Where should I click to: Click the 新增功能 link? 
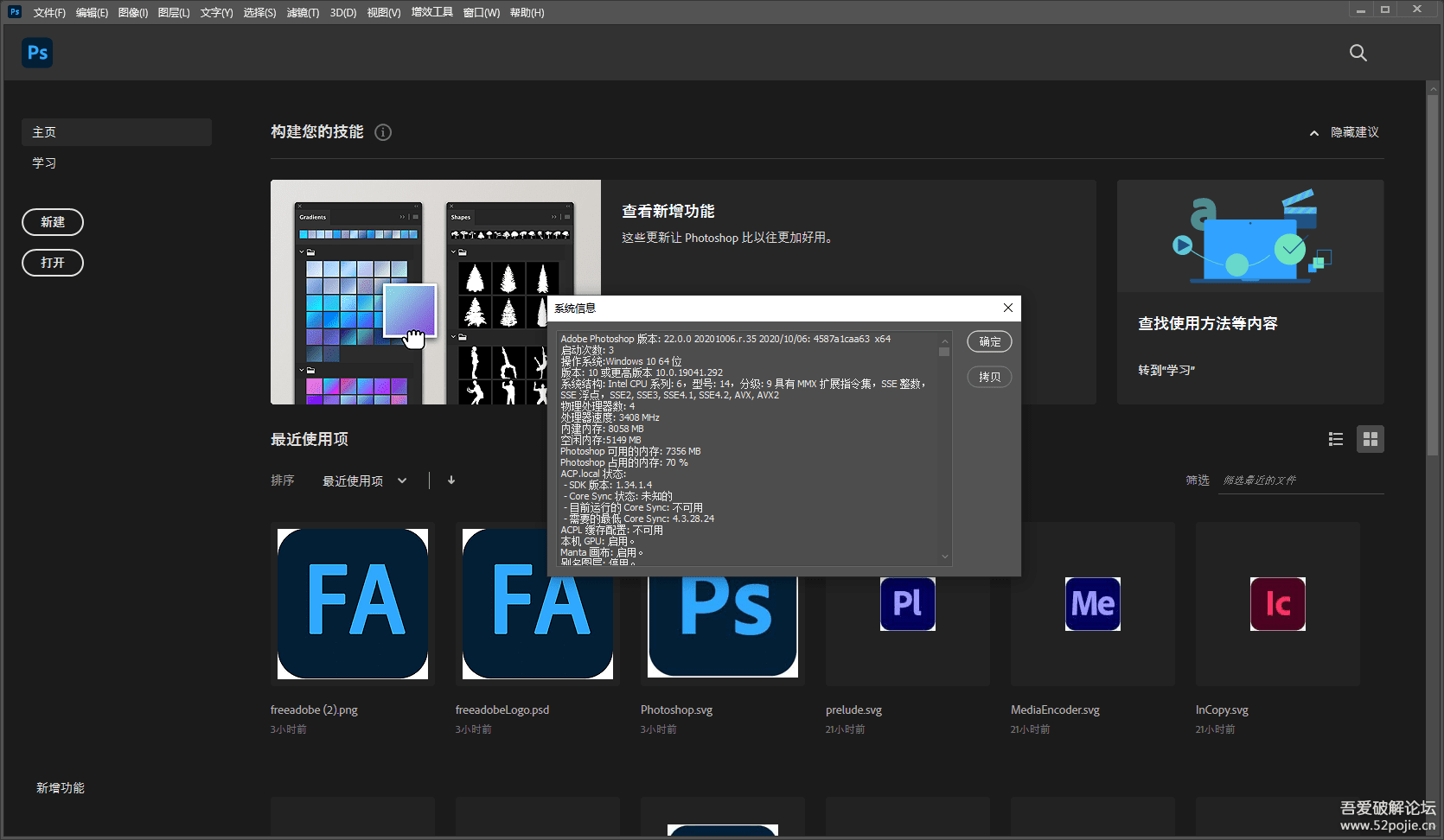point(61,788)
